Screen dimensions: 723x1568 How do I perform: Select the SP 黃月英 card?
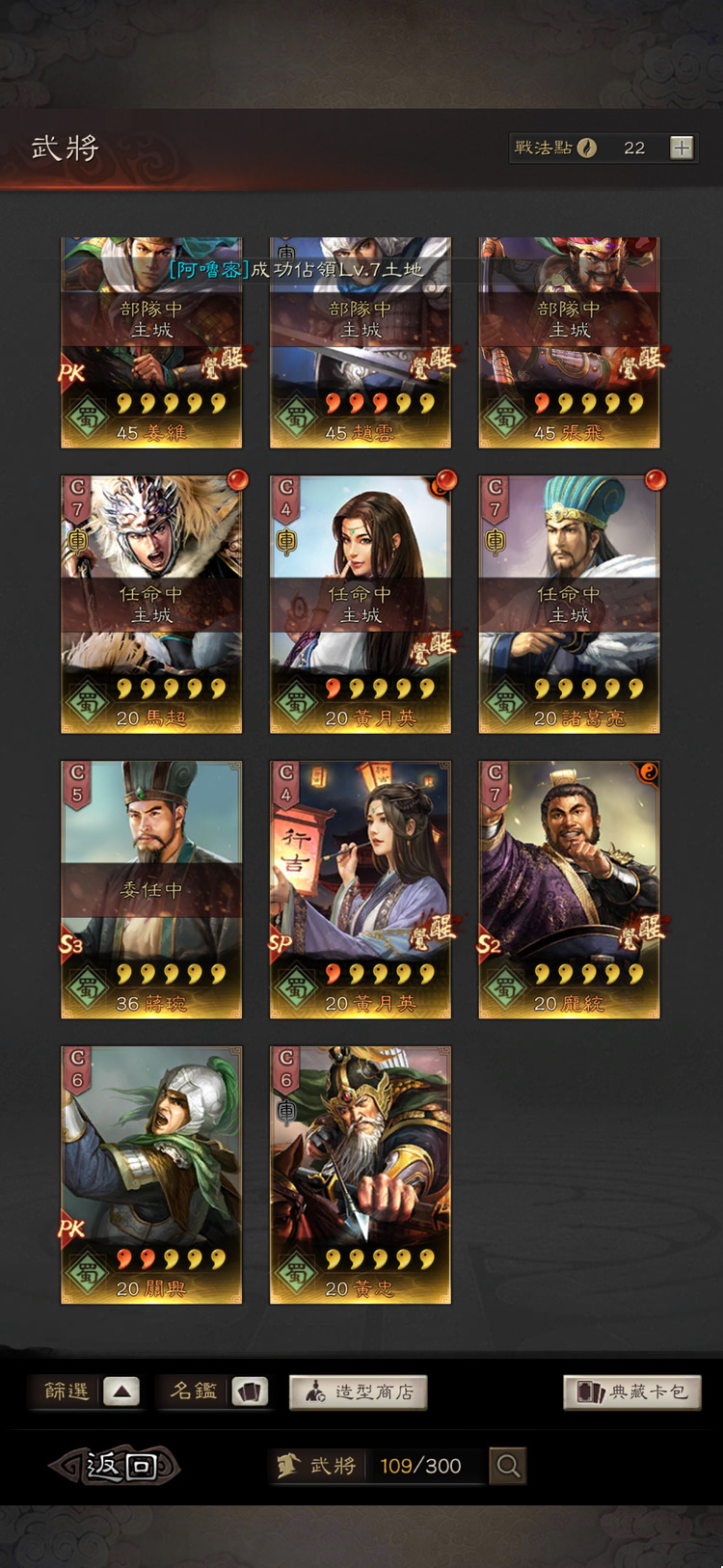pyautogui.click(x=361, y=889)
